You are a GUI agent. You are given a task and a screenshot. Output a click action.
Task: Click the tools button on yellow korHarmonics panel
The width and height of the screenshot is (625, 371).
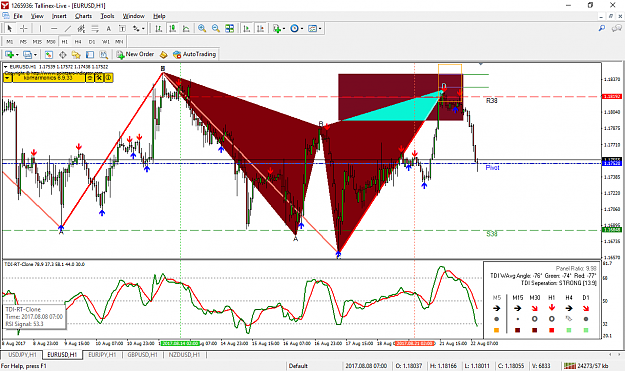tap(99, 78)
